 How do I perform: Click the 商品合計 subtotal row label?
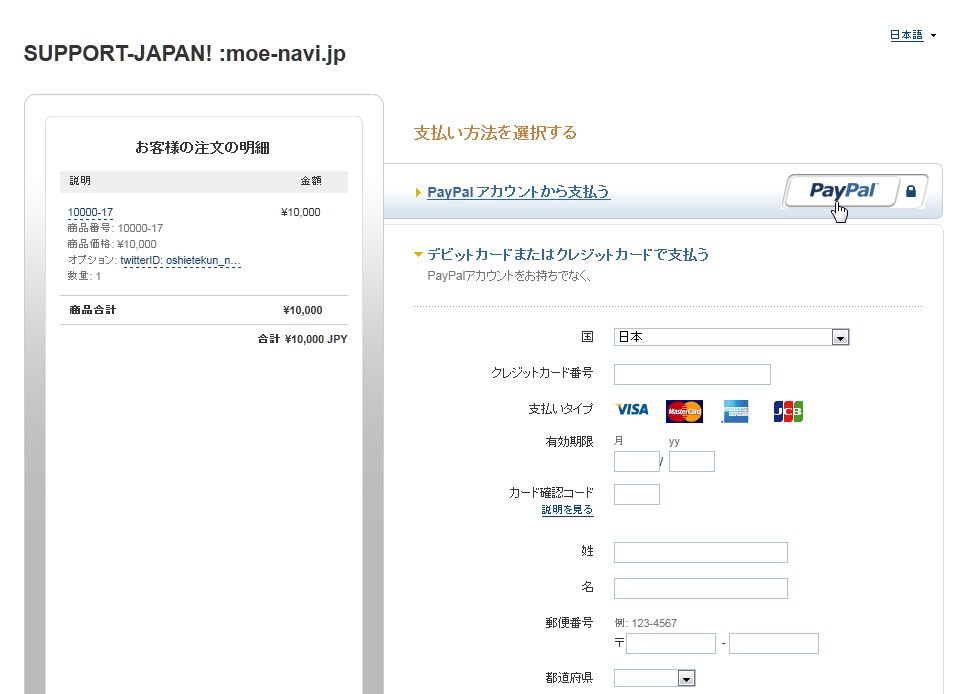(x=92, y=310)
